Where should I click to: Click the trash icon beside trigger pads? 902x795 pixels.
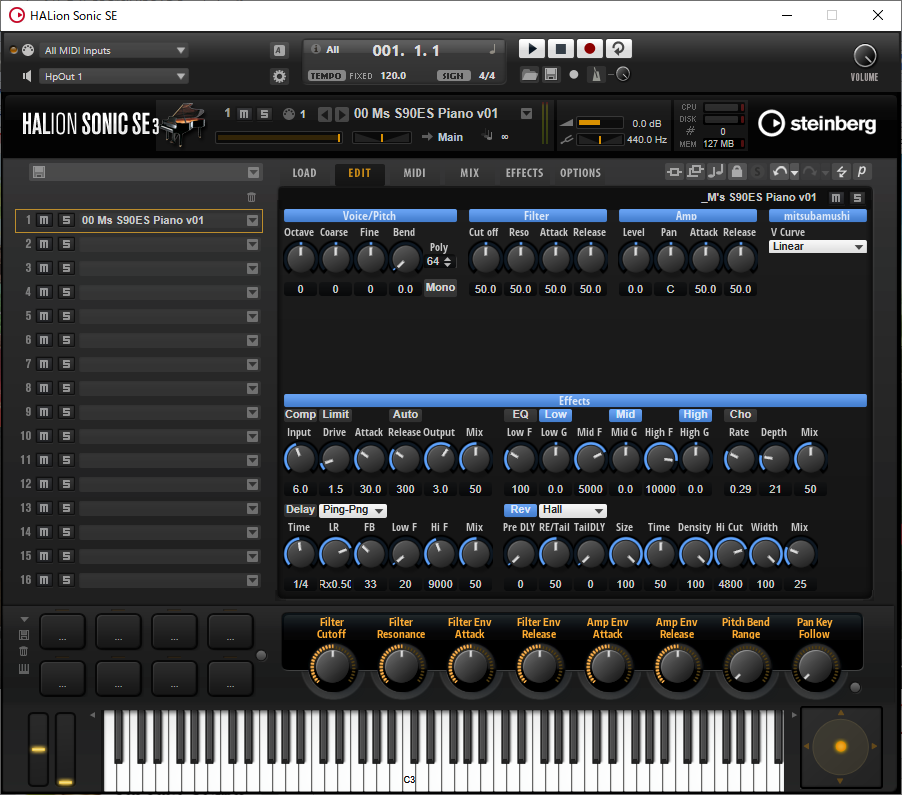tap(24, 651)
